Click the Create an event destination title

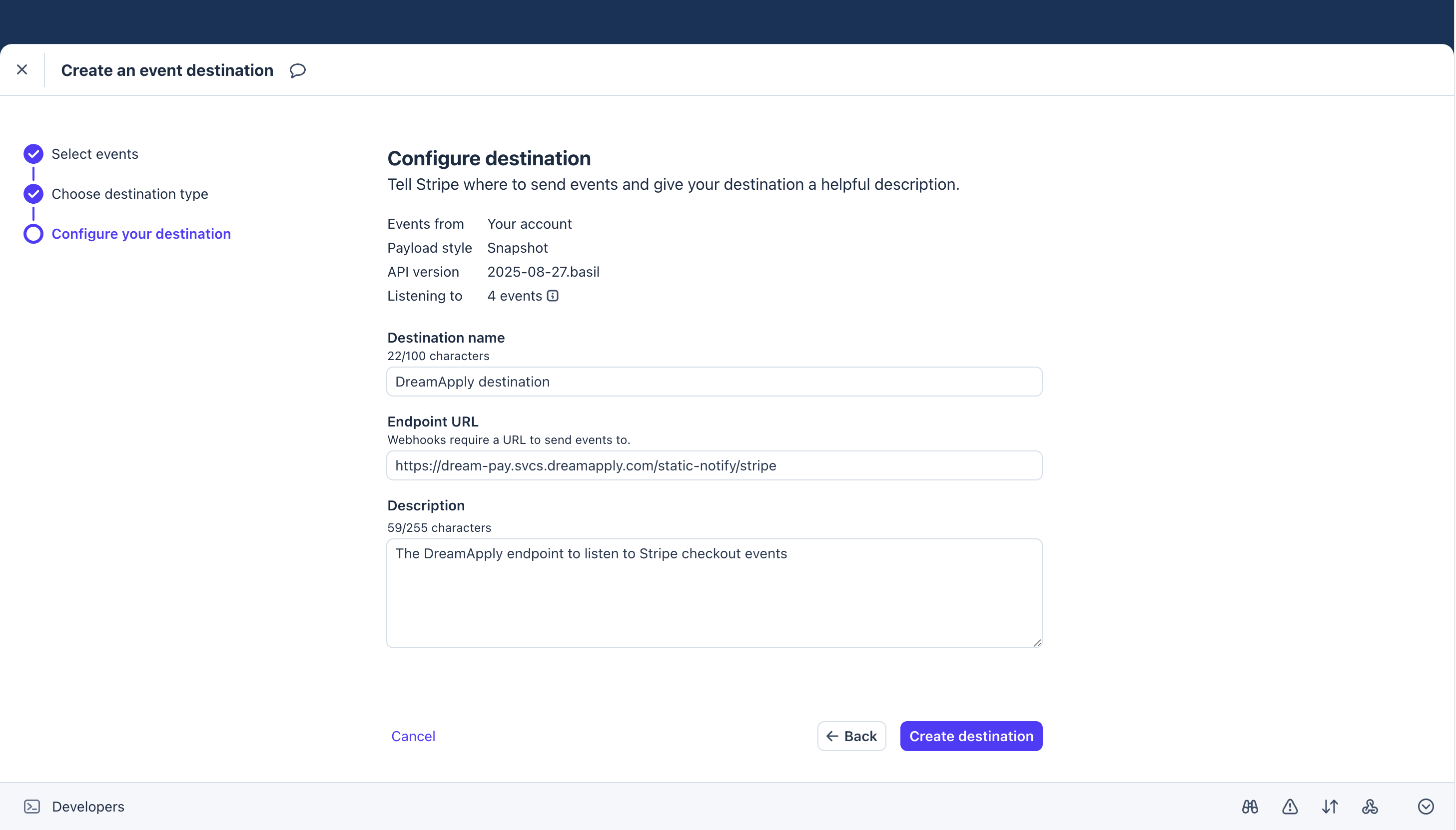pos(167,70)
